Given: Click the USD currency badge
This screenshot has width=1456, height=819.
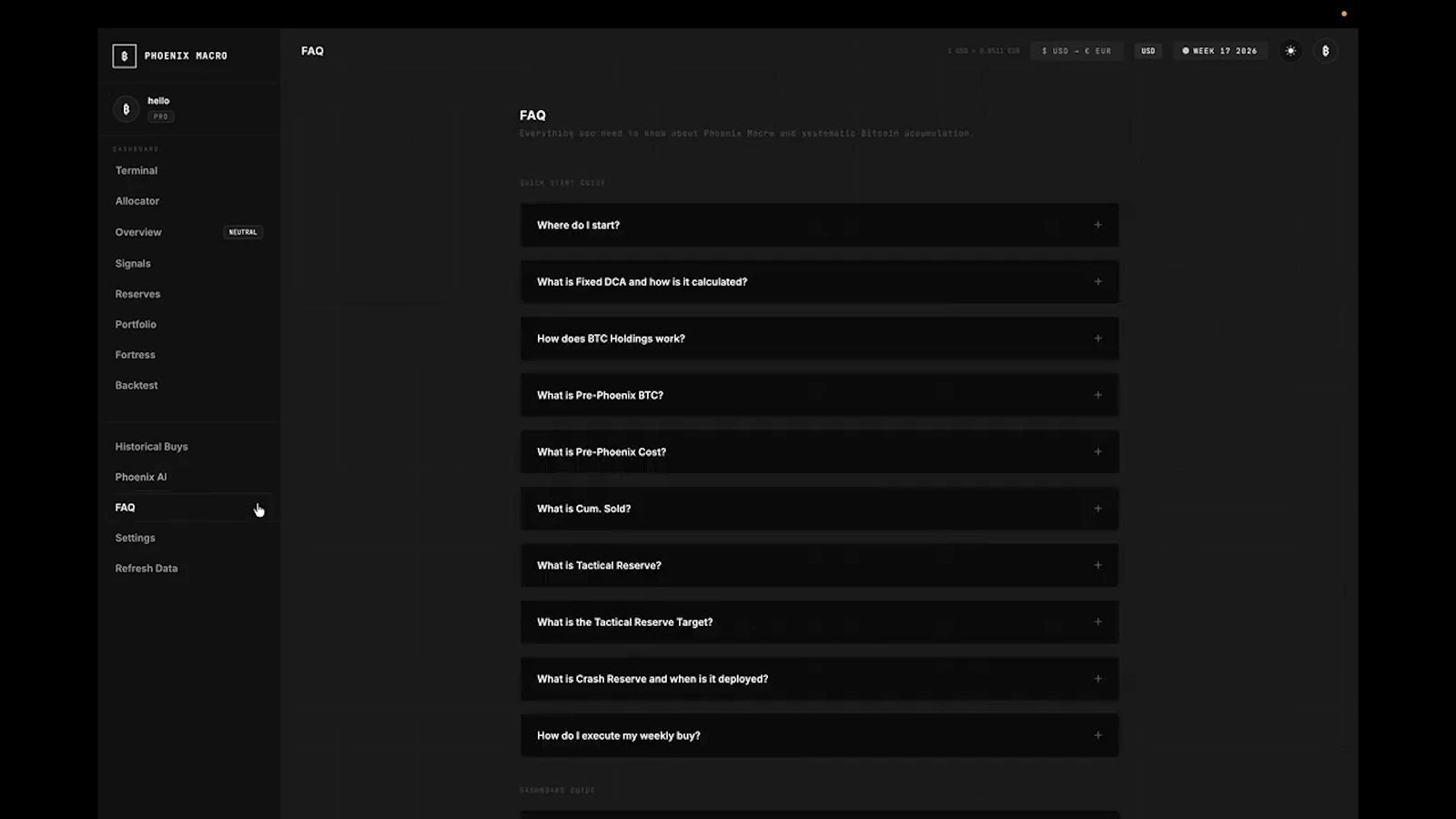Looking at the screenshot, I should 1148,51.
